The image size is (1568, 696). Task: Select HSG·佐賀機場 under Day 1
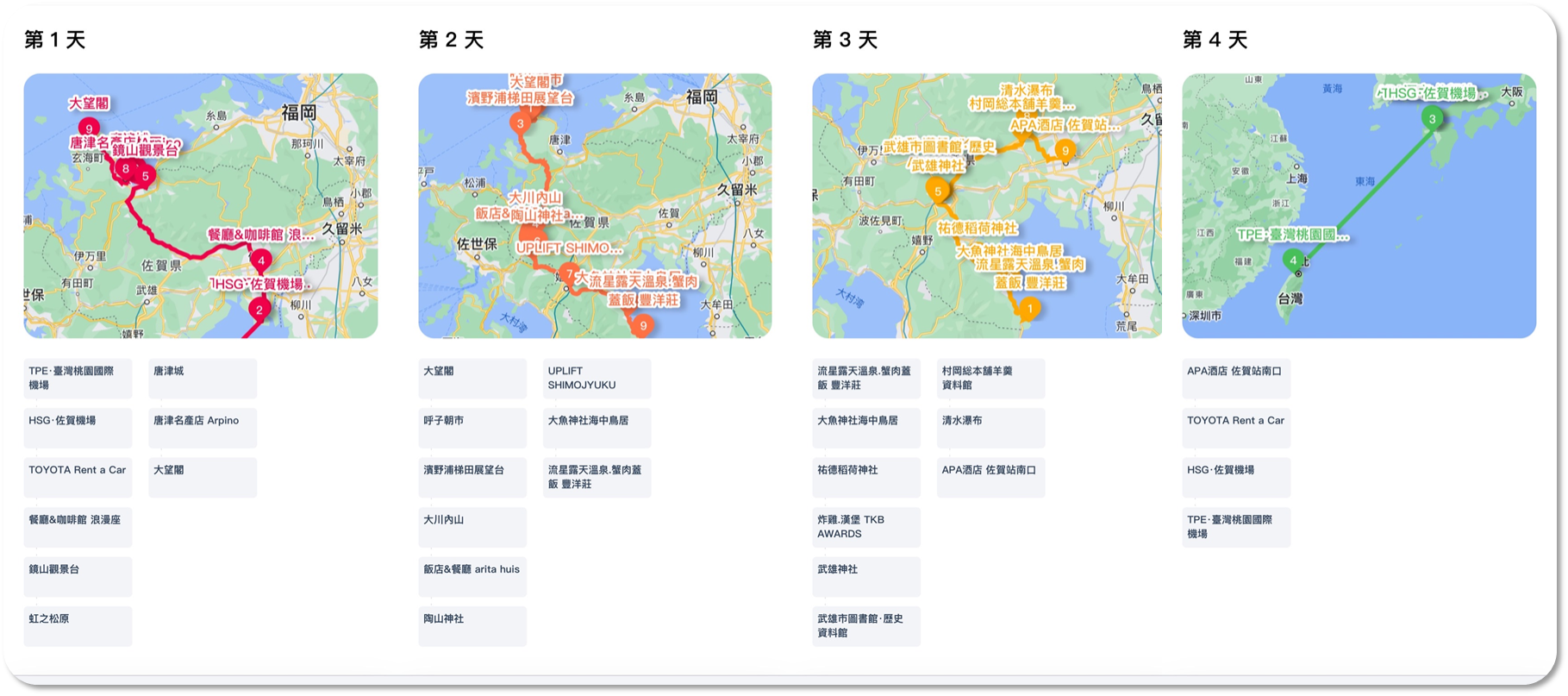coord(78,428)
